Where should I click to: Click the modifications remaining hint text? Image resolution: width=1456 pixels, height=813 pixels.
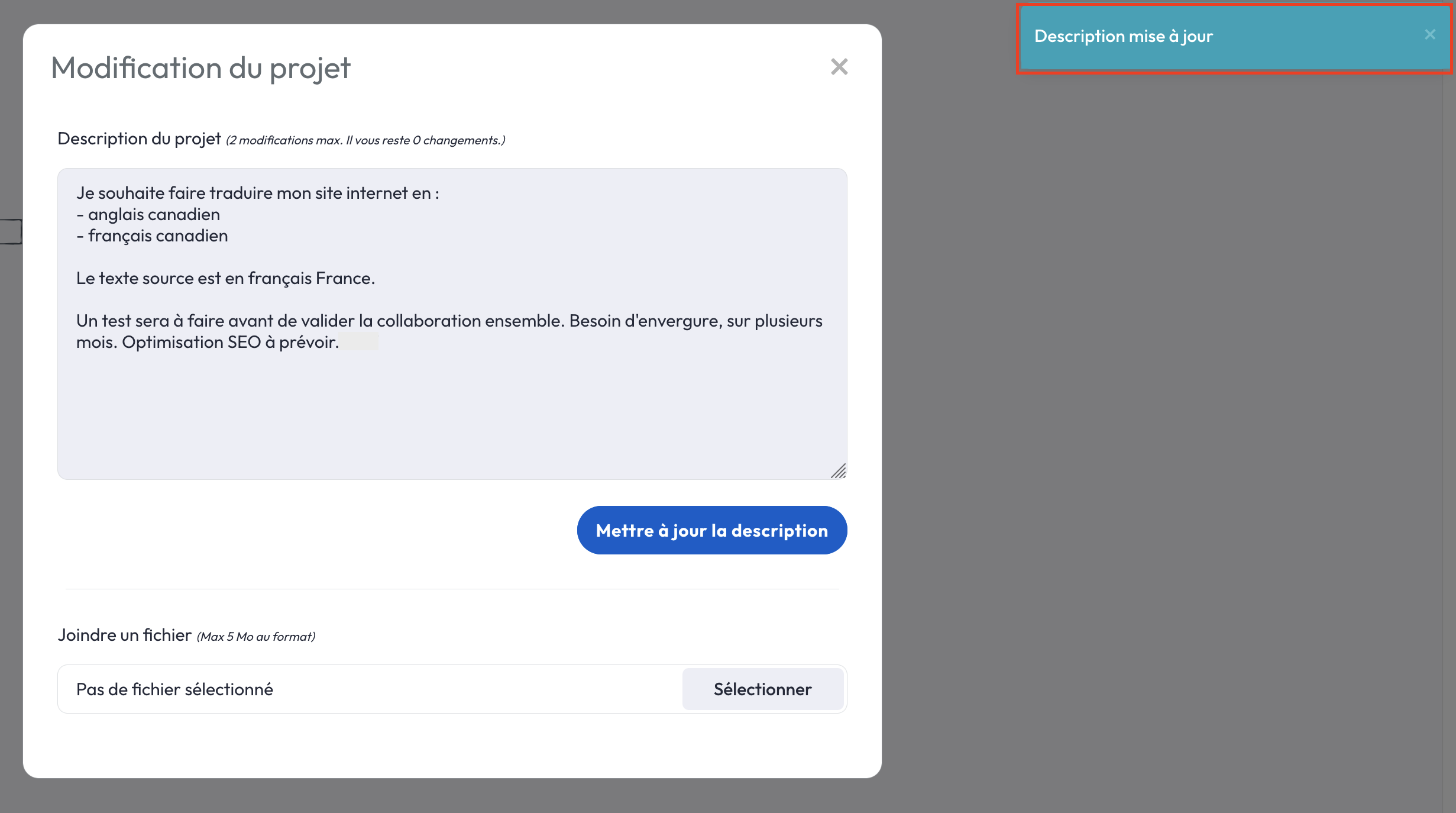pyautogui.click(x=365, y=140)
